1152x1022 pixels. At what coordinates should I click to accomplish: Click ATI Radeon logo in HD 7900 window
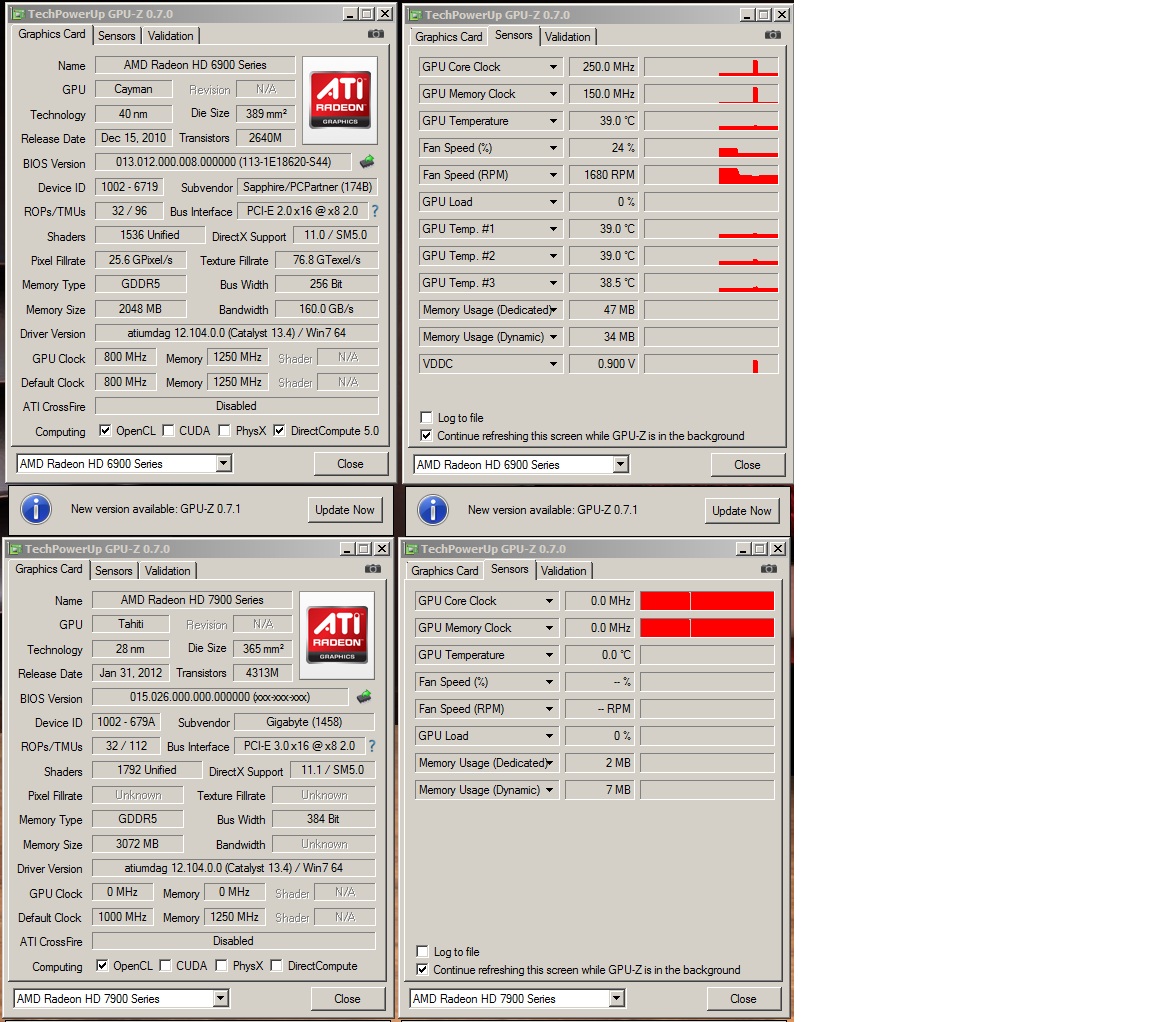[x=337, y=635]
